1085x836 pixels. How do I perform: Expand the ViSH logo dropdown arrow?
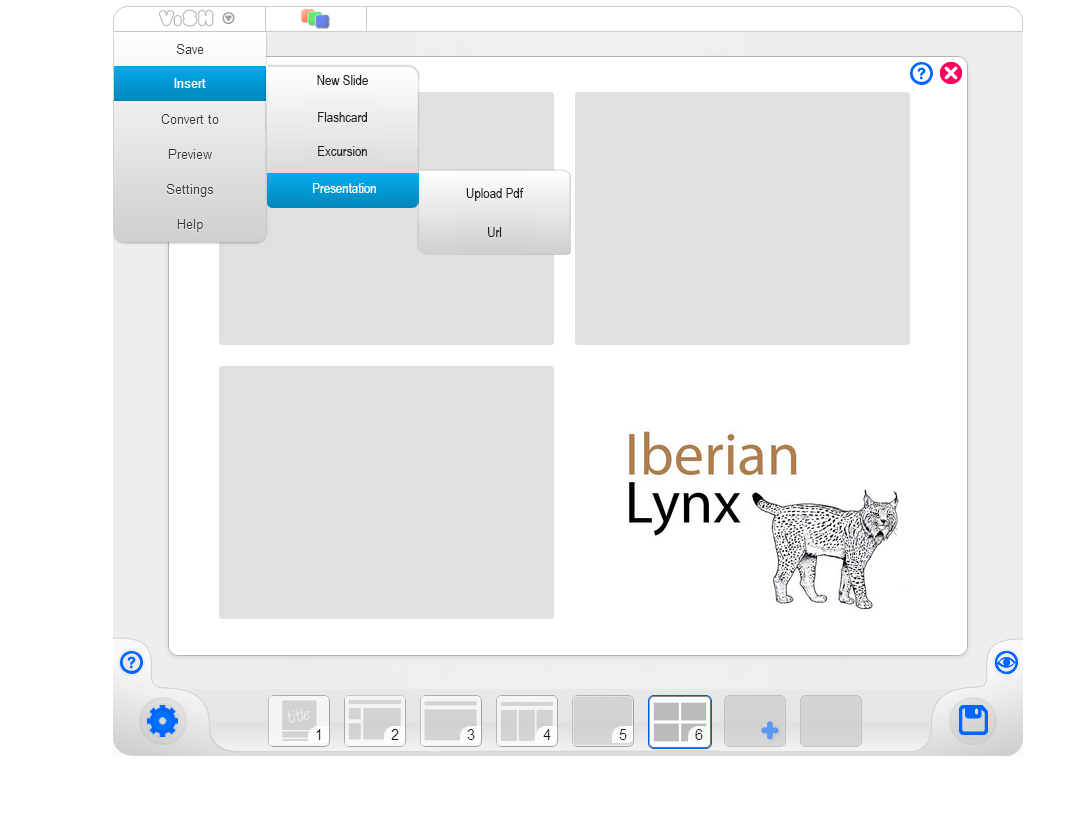[229, 18]
